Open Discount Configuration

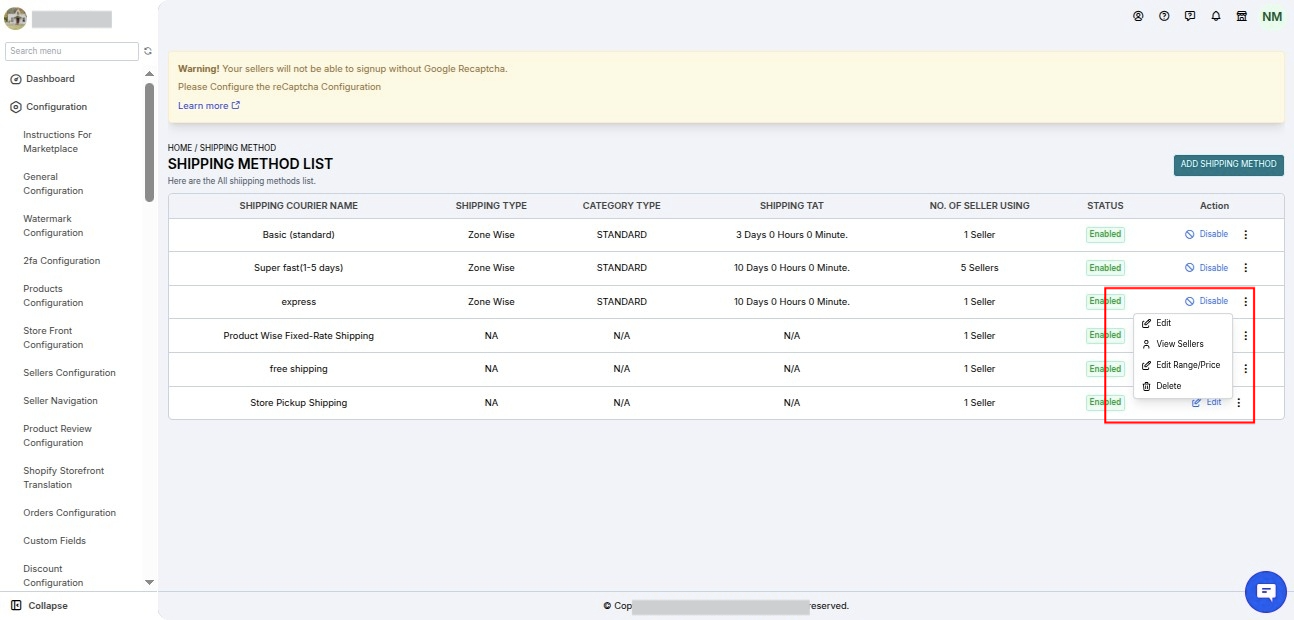(x=53, y=576)
